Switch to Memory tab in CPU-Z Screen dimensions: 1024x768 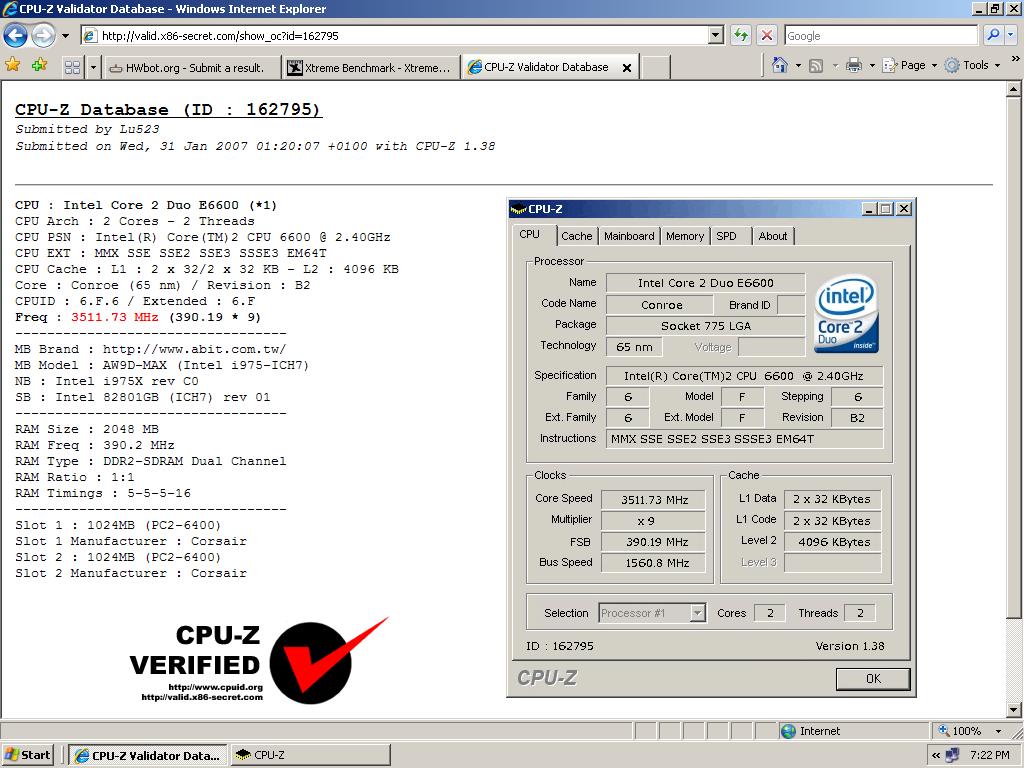tap(684, 236)
